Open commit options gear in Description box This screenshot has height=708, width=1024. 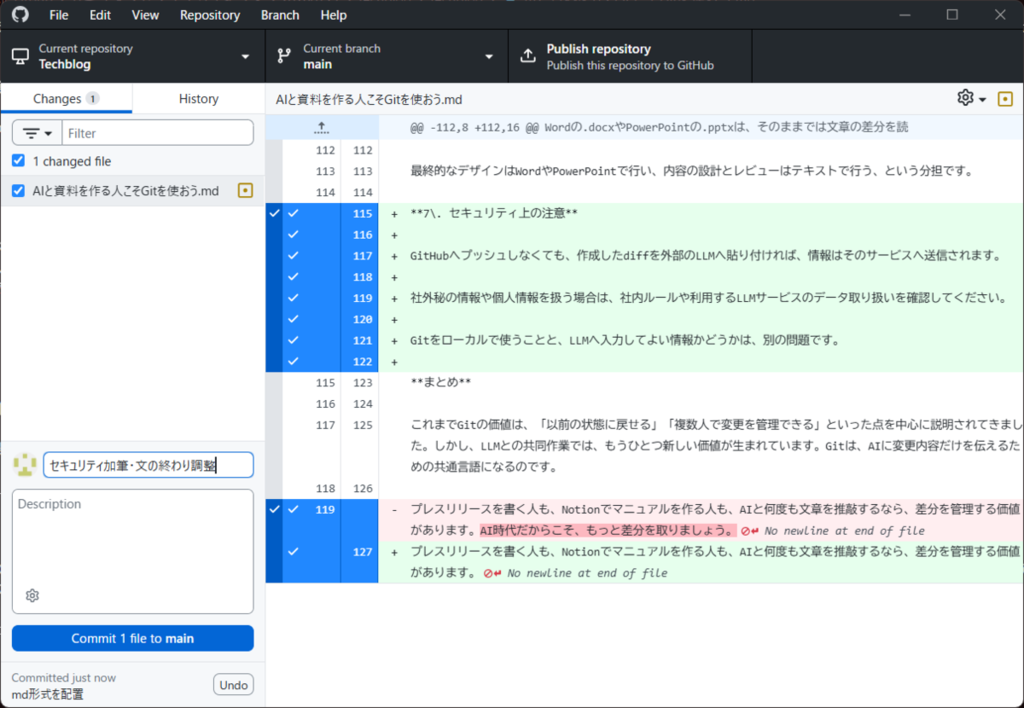click(x=32, y=595)
